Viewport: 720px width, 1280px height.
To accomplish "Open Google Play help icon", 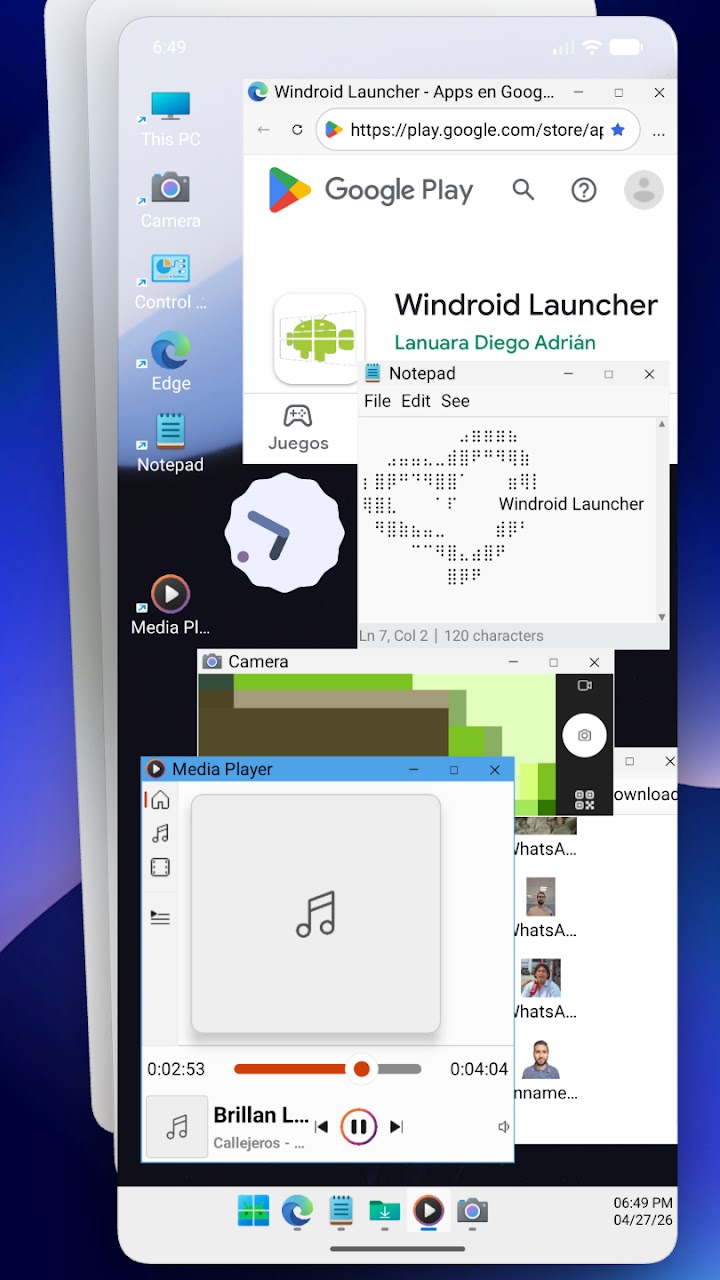I will pyautogui.click(x=583, y=190).
